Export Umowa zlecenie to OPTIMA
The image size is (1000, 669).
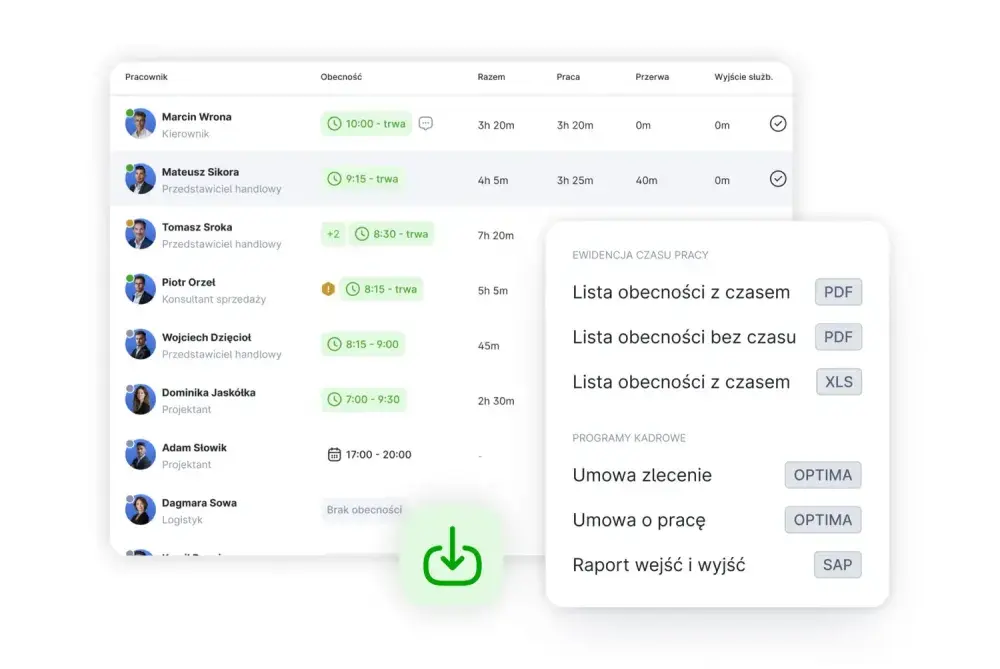tap(823, 475)
